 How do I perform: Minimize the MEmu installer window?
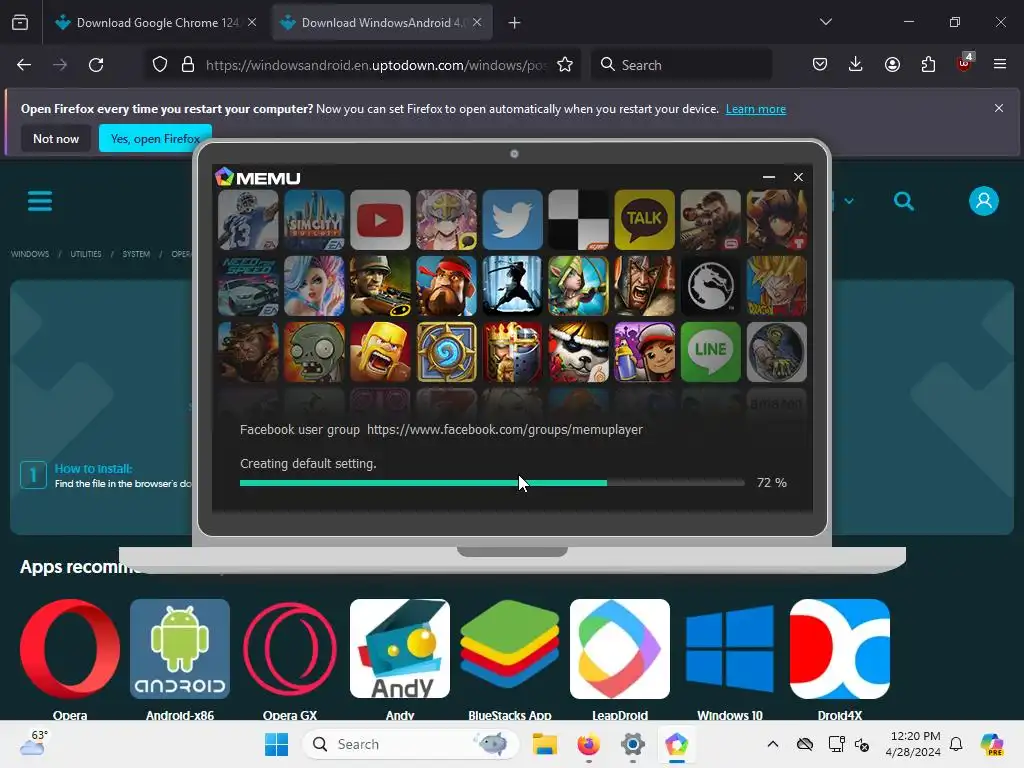click(x=769, y=177)
